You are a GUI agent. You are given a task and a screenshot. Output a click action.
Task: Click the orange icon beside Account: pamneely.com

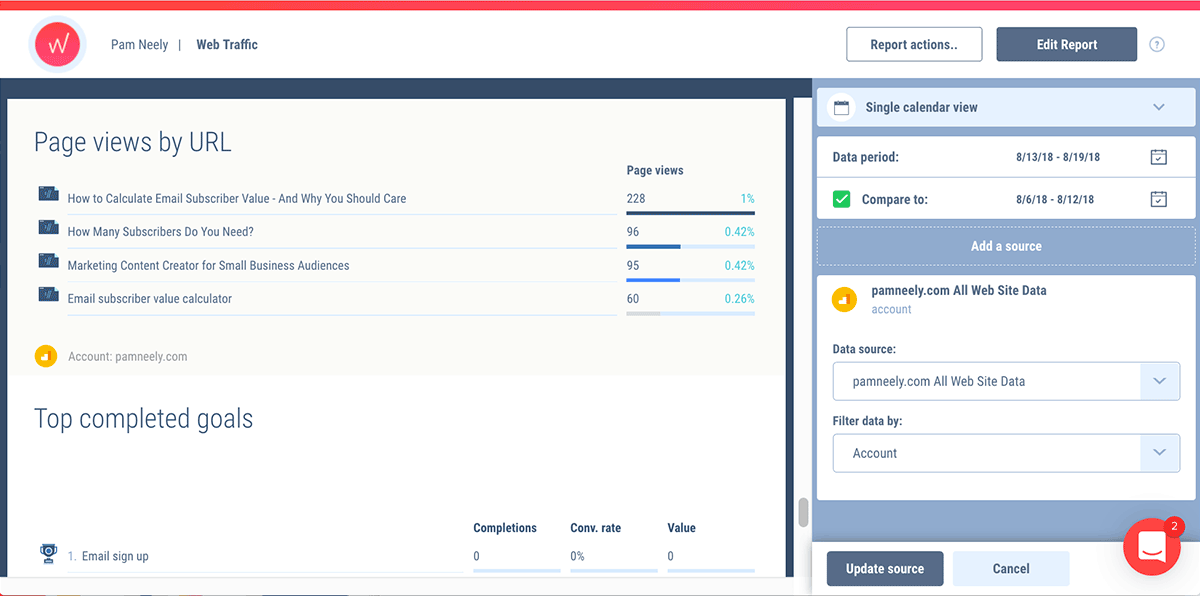pos(45,356)
